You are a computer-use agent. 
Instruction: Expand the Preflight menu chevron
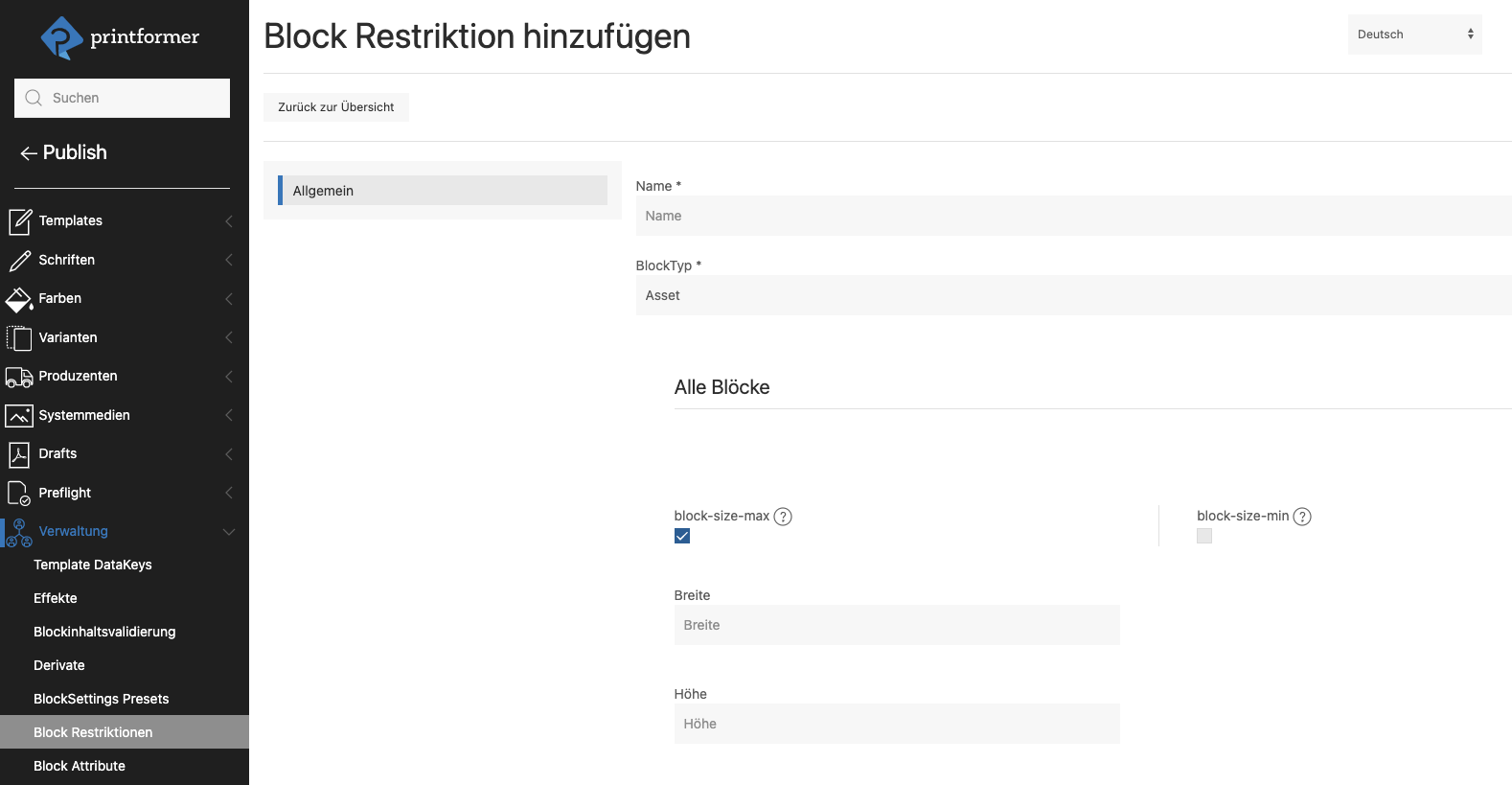click(x=228, y=493)
